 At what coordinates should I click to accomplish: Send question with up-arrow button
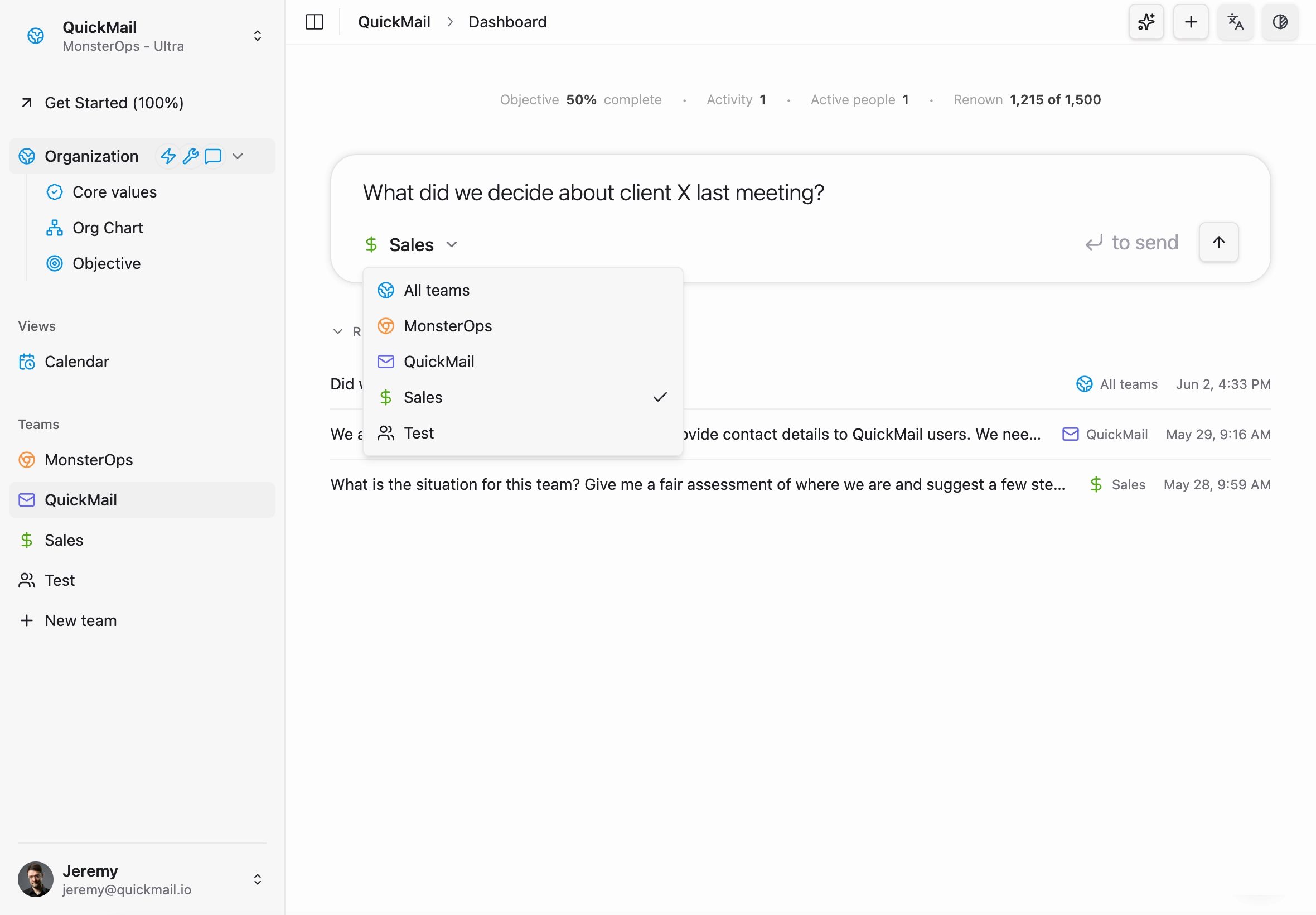pos(1218,242)
